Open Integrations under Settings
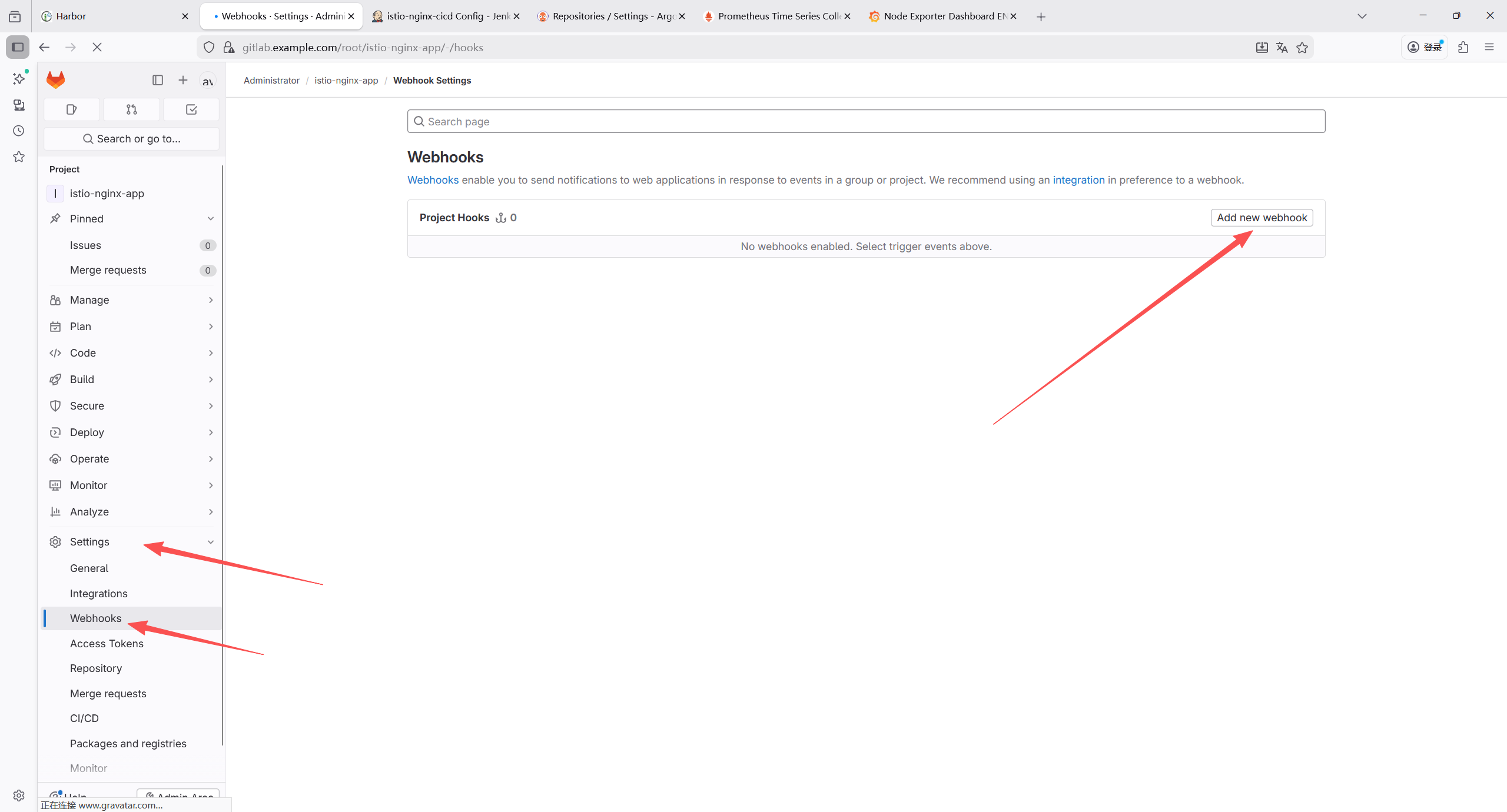 coord(99,594)
